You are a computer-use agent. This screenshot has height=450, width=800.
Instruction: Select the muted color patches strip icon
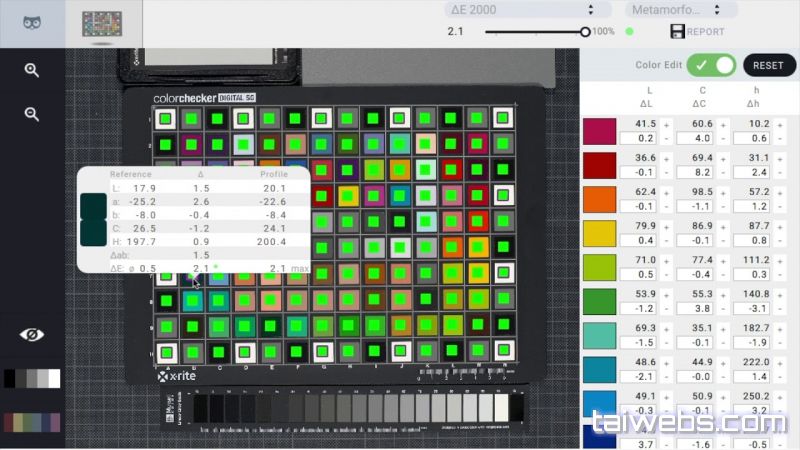[x=32, y=422]
